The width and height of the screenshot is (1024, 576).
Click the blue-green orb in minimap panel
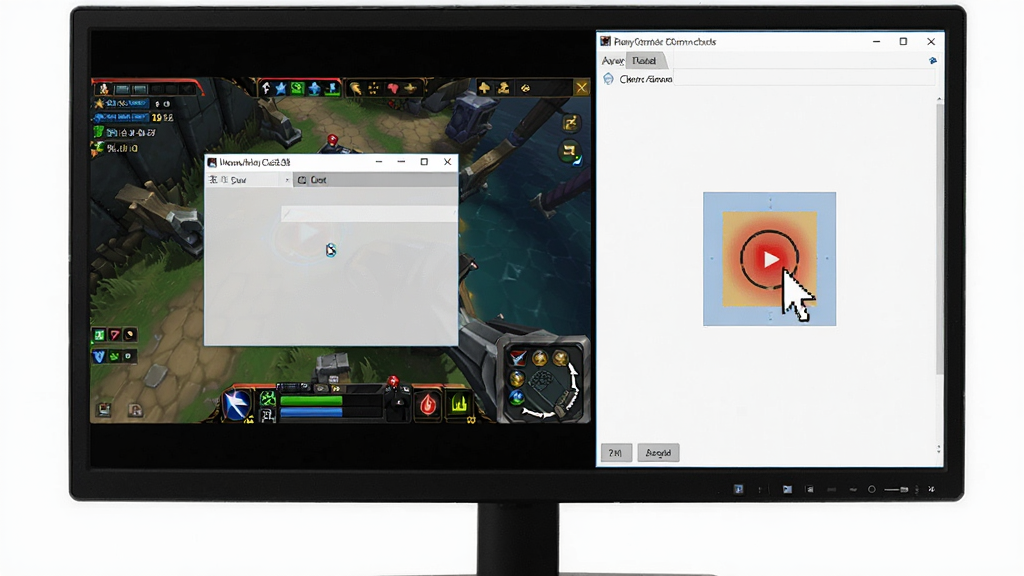point(517,397)
